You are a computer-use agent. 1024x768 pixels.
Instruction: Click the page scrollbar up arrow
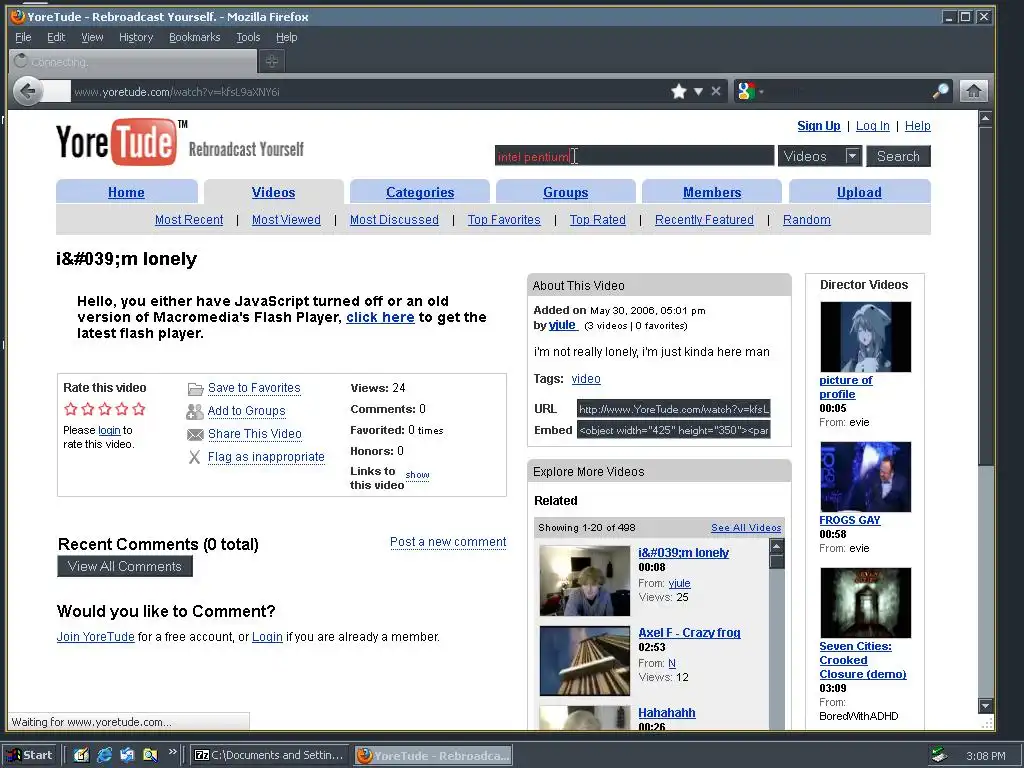[985, 118]
